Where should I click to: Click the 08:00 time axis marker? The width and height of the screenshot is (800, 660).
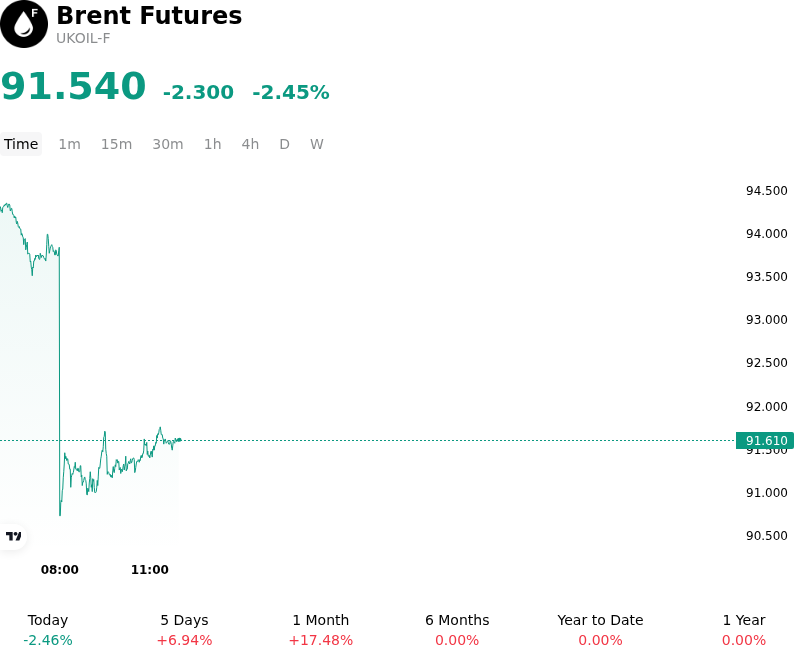click(60, 569)
